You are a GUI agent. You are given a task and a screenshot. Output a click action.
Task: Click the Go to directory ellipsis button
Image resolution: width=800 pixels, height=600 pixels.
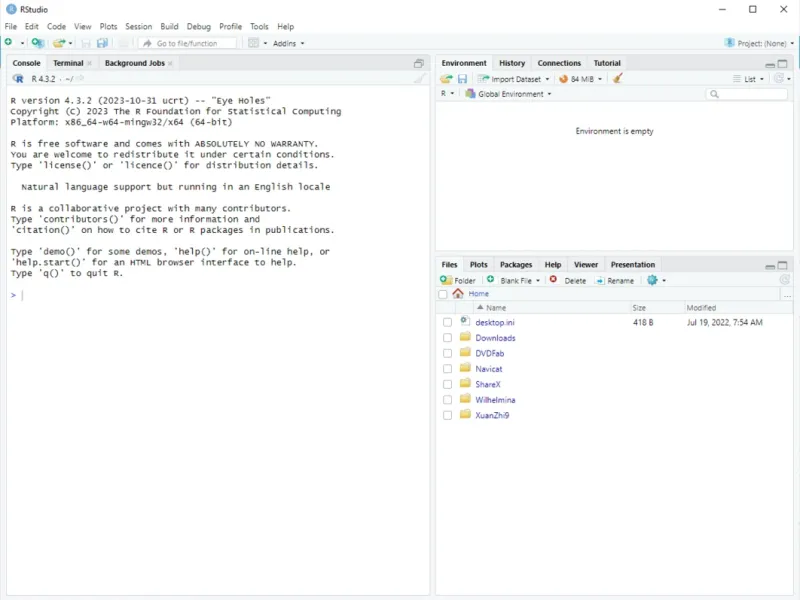click(787, 295)
